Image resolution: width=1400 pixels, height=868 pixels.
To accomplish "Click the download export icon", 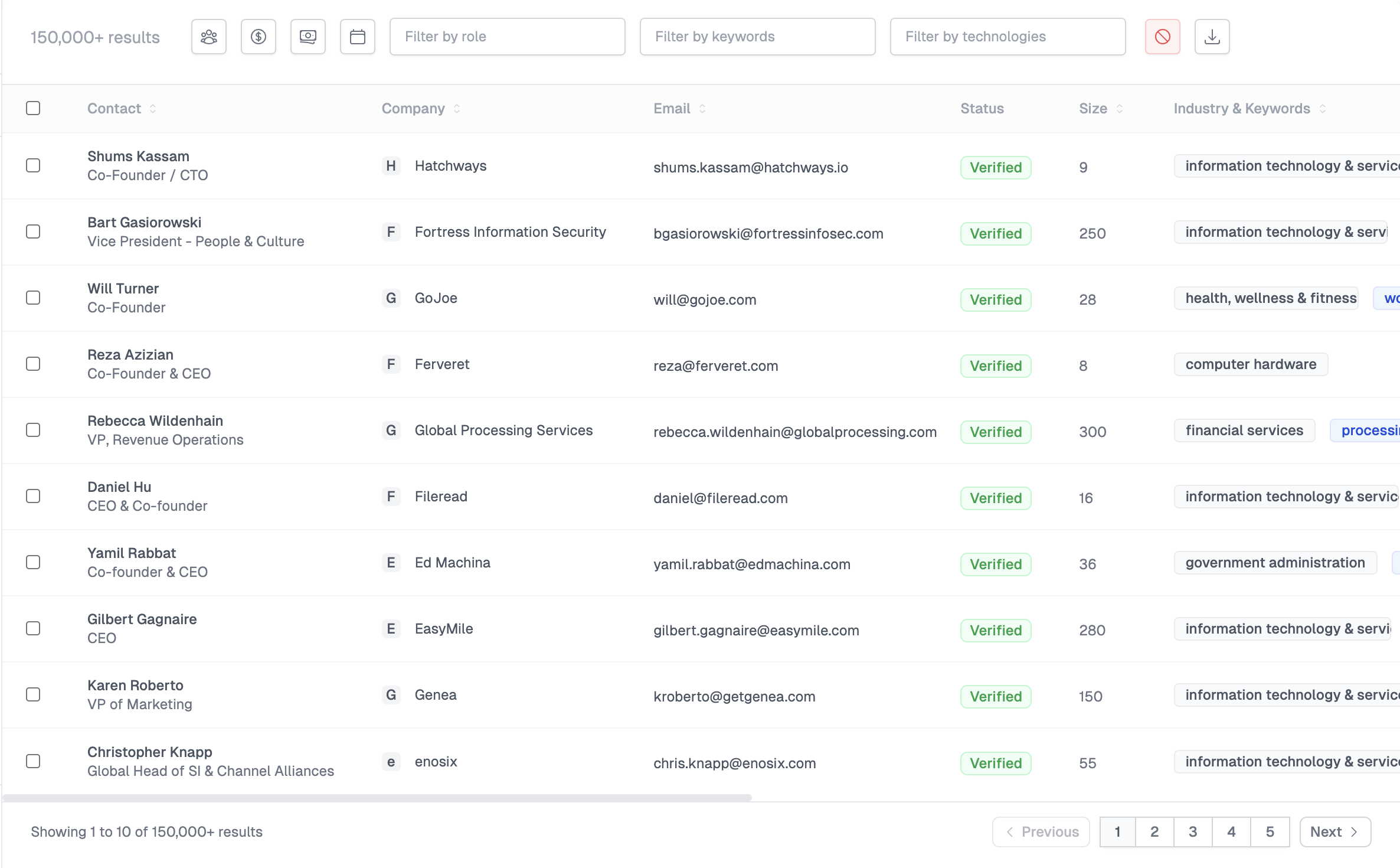I will [1213, 36].
